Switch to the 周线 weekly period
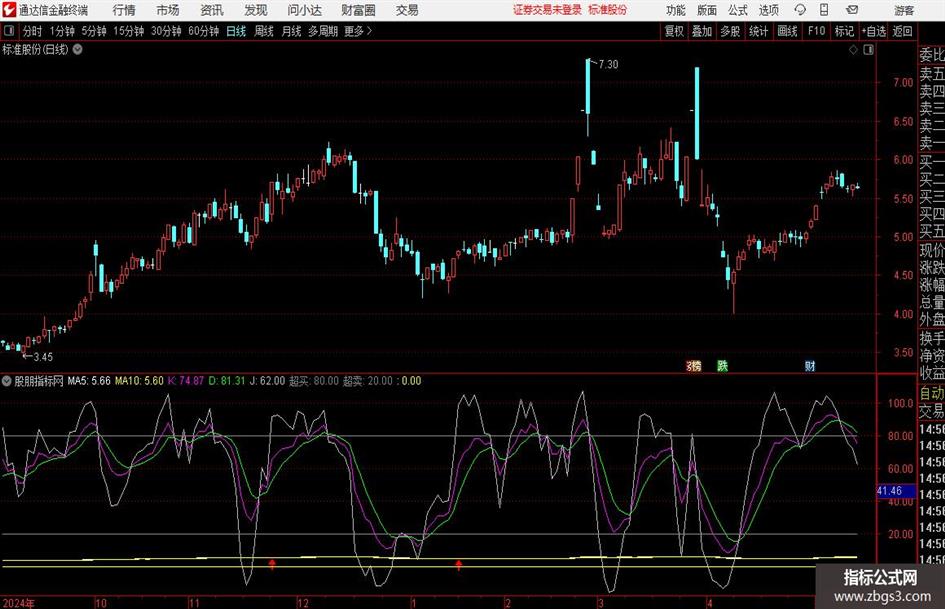 coord(264,31)
